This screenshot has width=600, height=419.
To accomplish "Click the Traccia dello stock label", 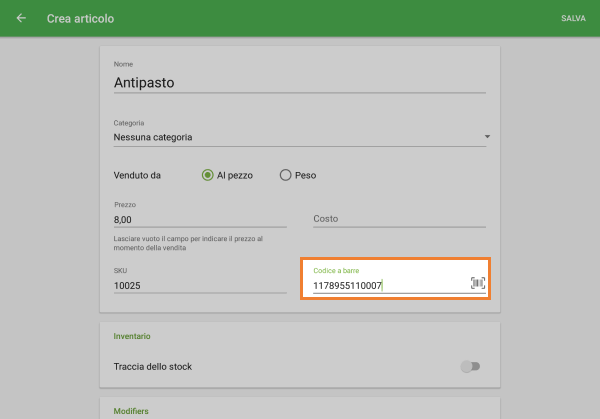I will tap(153, 367).
